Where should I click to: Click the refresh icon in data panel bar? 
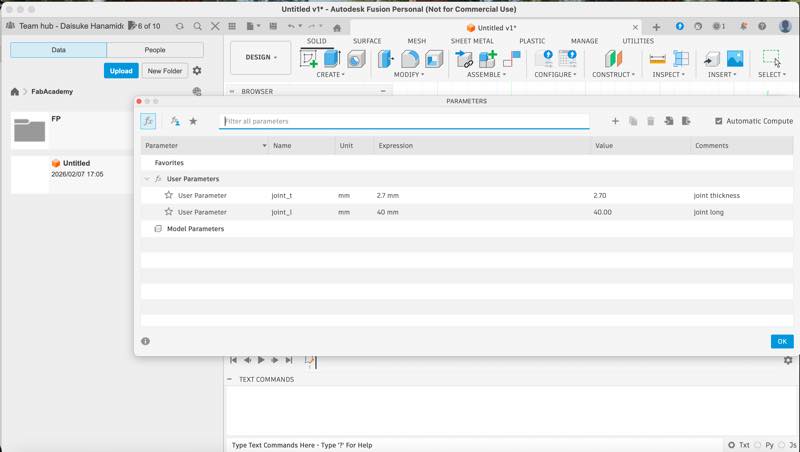point(179,26)
